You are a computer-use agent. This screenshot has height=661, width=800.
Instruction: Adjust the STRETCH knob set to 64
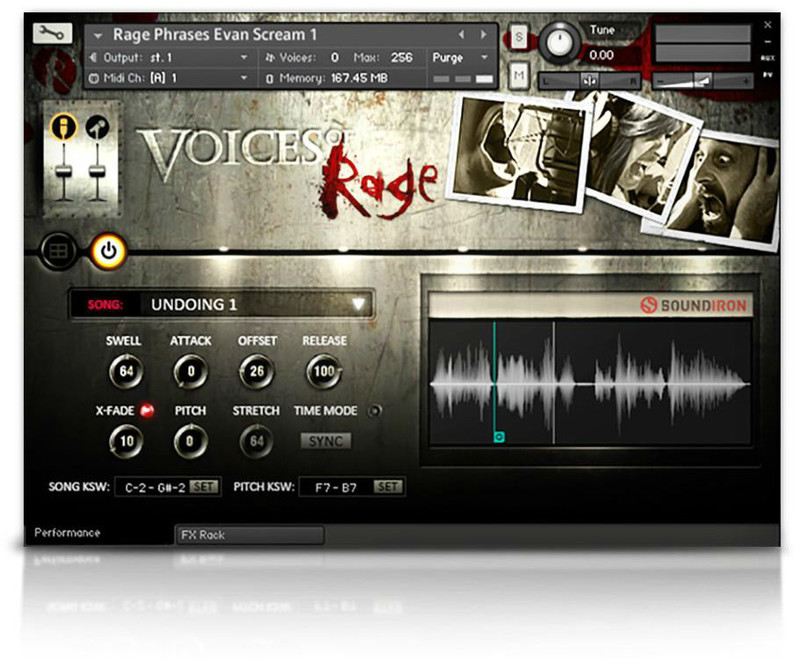256,441
